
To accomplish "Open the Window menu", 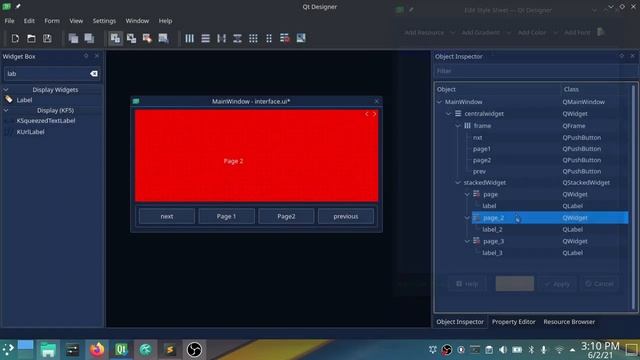I will [x=137, y=21].
